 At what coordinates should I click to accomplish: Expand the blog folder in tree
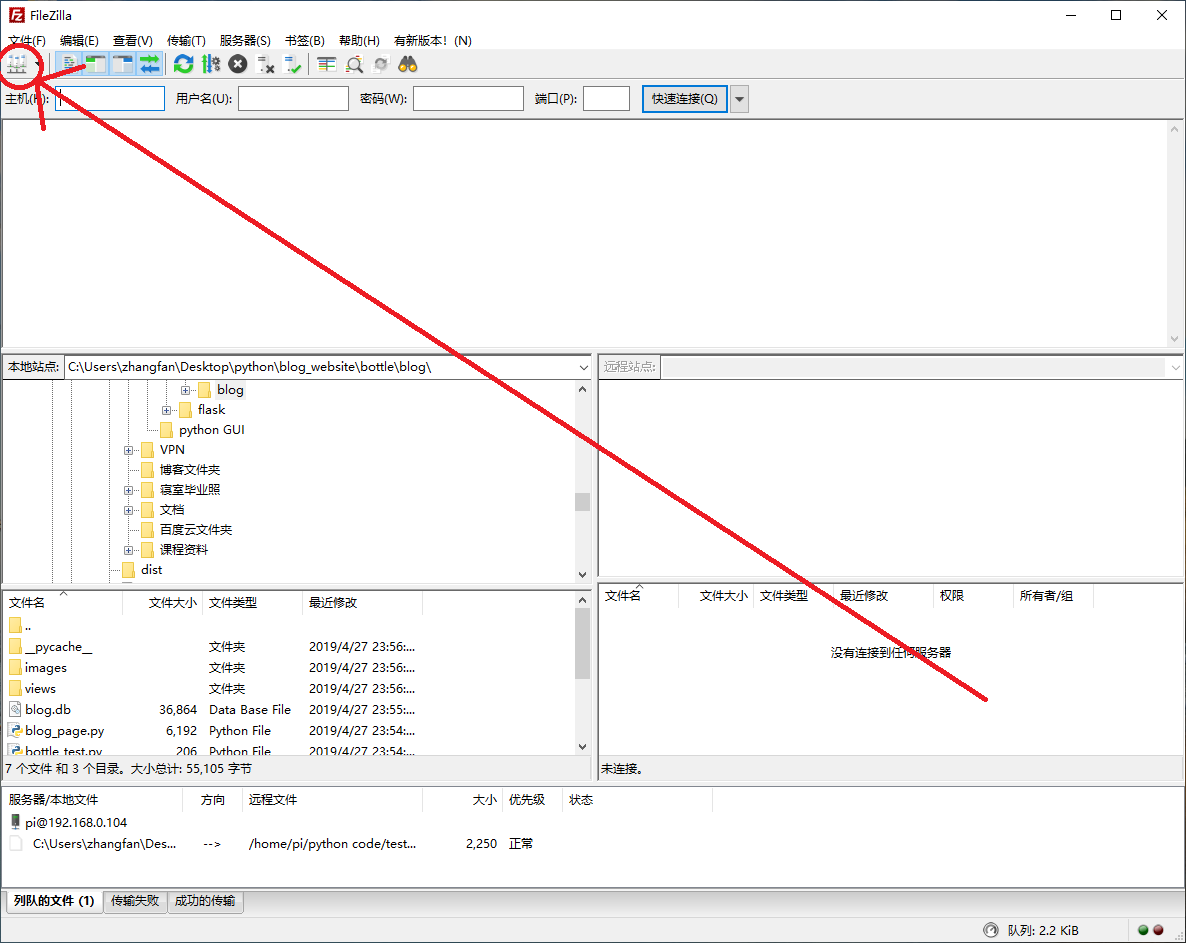(x=185, y=390)
